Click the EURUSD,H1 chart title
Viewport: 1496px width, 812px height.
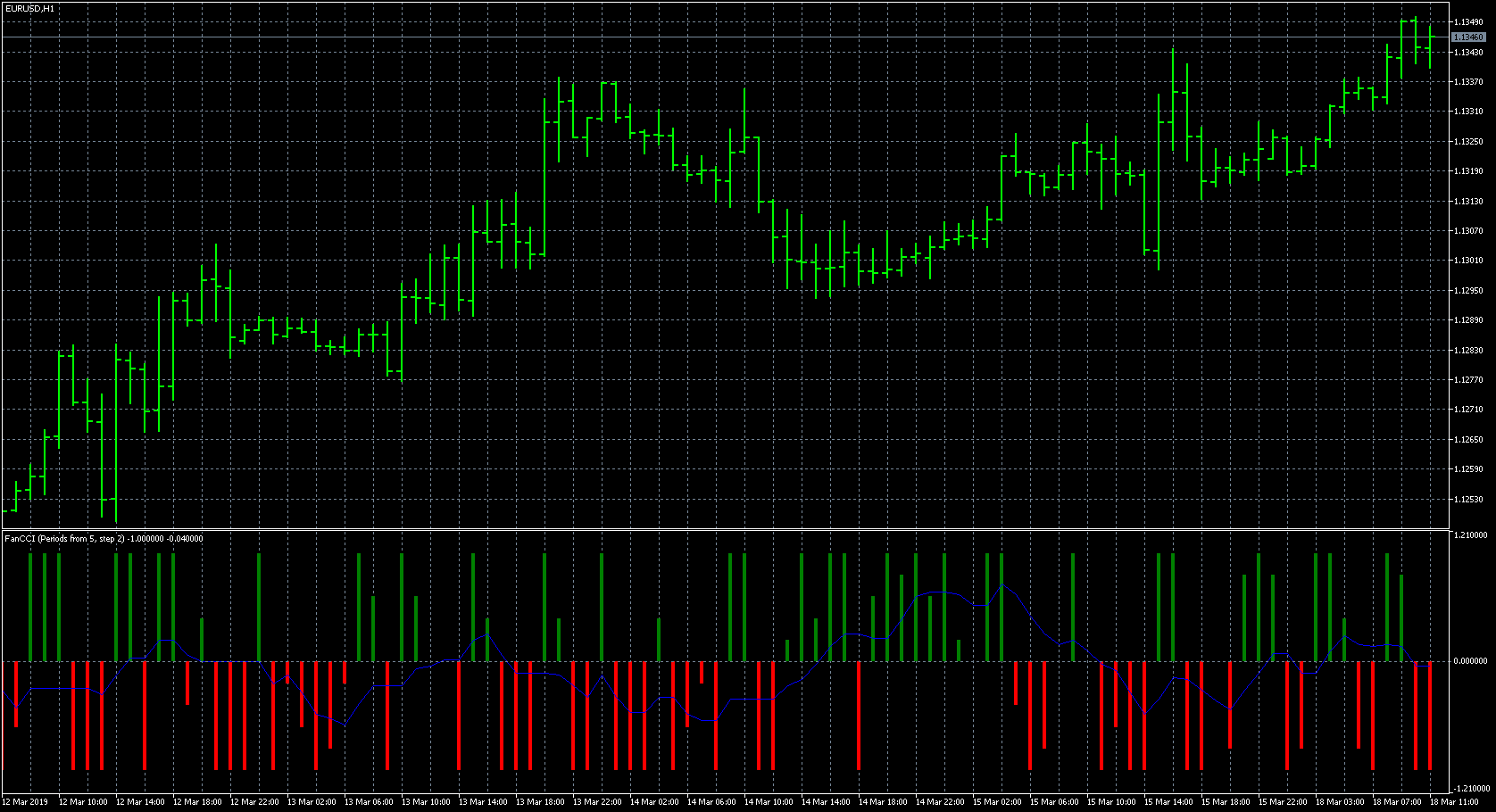tap(29, 8)
